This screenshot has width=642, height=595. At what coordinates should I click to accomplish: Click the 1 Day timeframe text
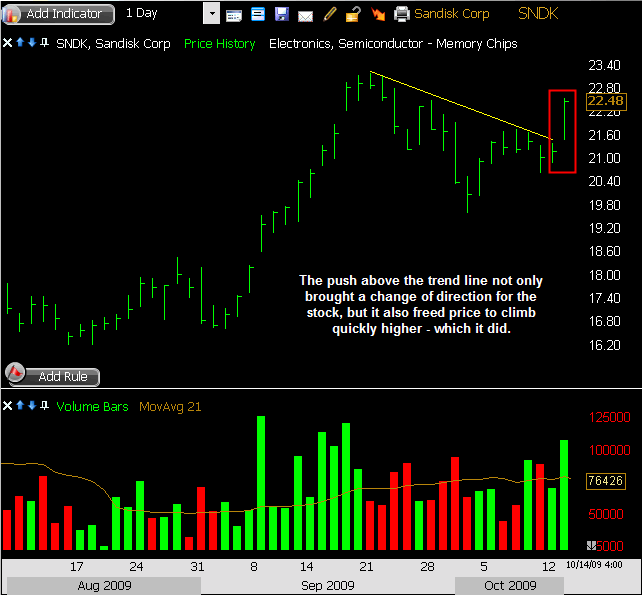pyautogui.click(x=141, y=13)
